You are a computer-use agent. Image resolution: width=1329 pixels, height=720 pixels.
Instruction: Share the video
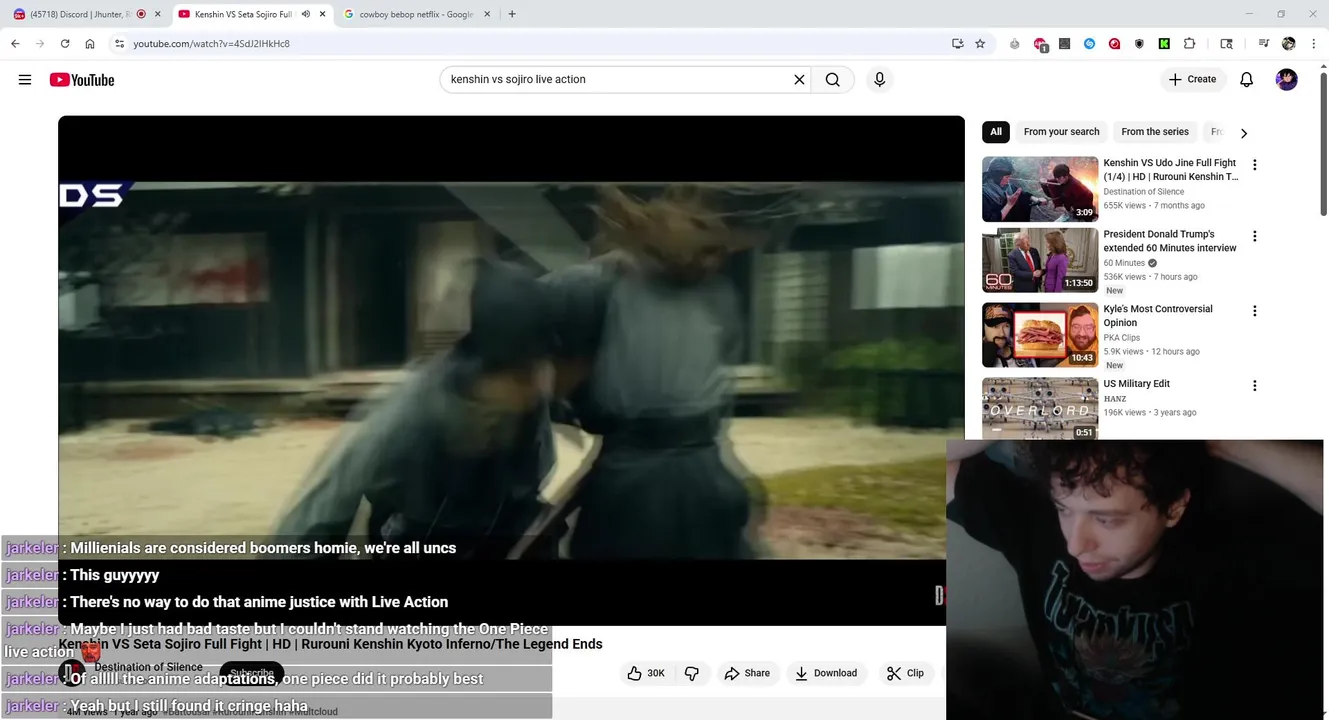(747, 673)
